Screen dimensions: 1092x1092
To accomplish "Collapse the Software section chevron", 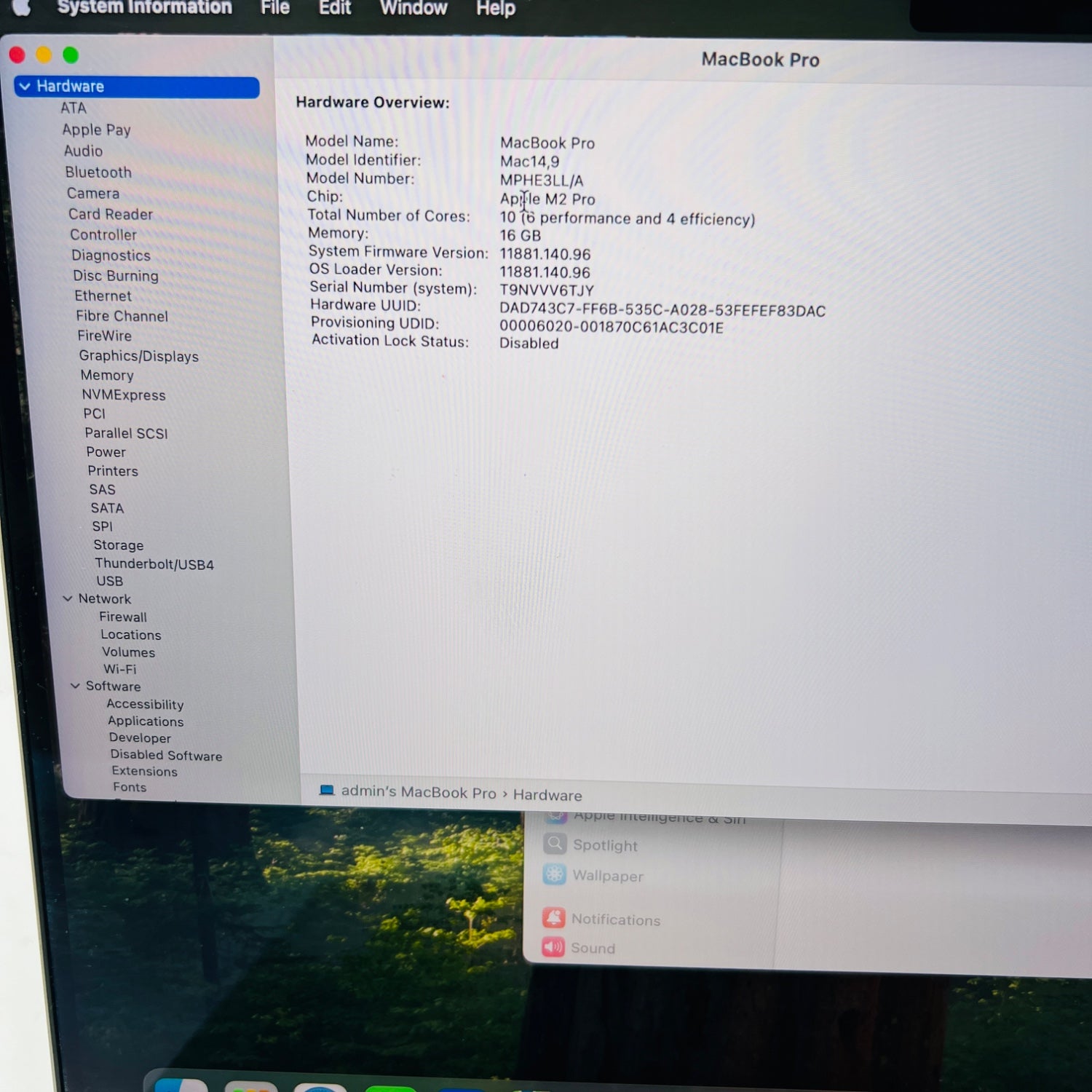I will point(75,686).
